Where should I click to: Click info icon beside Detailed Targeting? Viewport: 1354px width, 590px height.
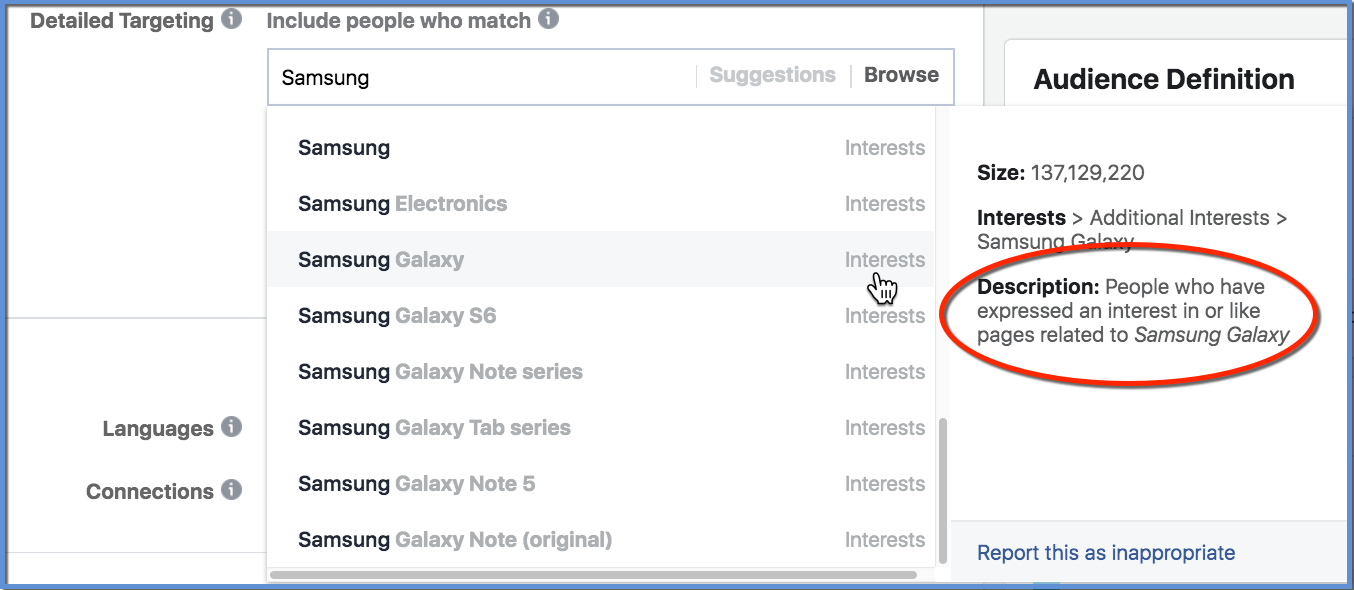(x=232, y=19)
